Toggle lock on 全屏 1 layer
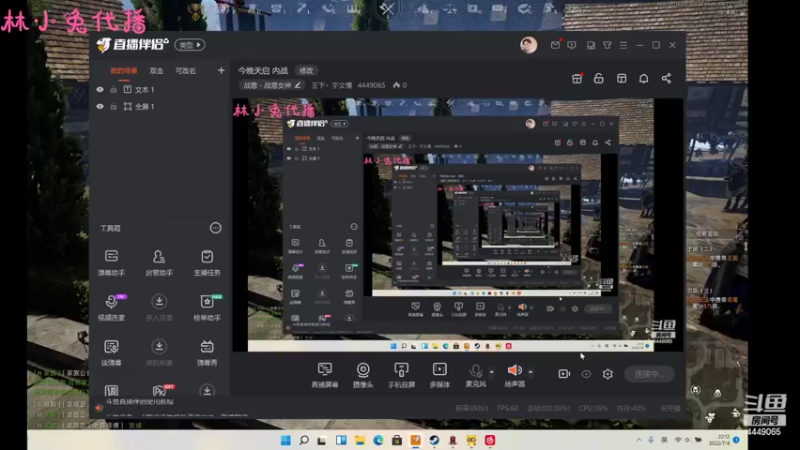Image resolution: width=800 pixels, height=450 pixels. [x=113, y=106]
